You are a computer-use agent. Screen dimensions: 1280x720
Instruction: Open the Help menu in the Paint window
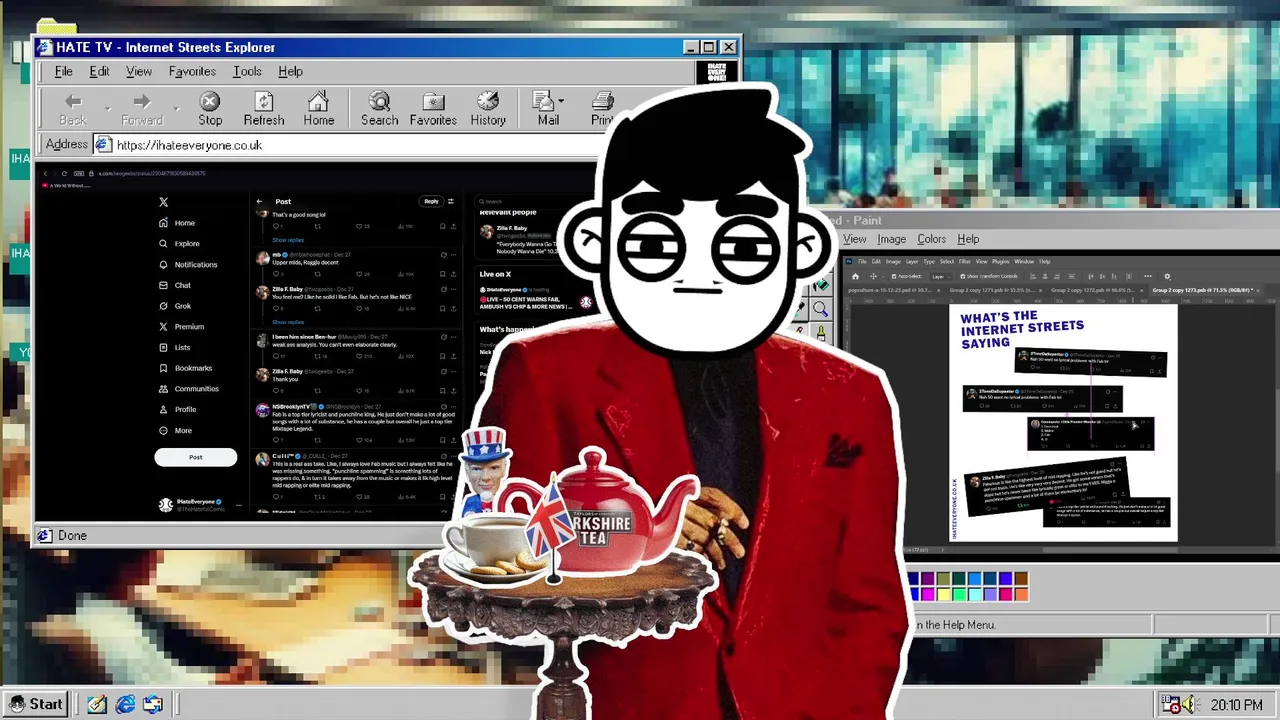click(x=968, y=239)
